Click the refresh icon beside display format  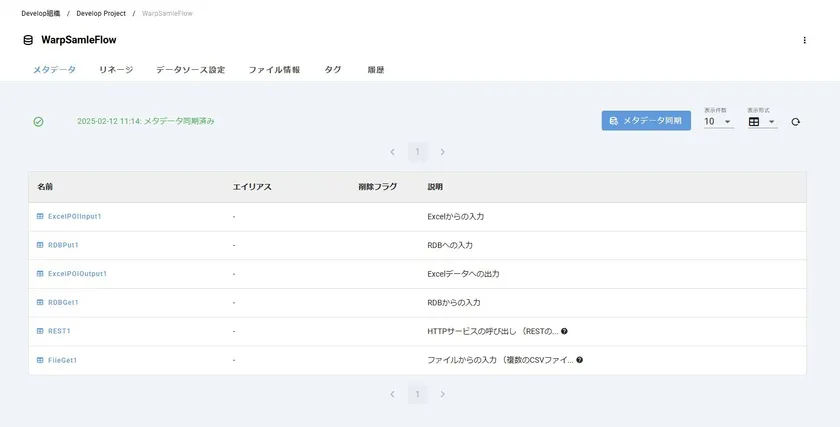pos(795,122)
